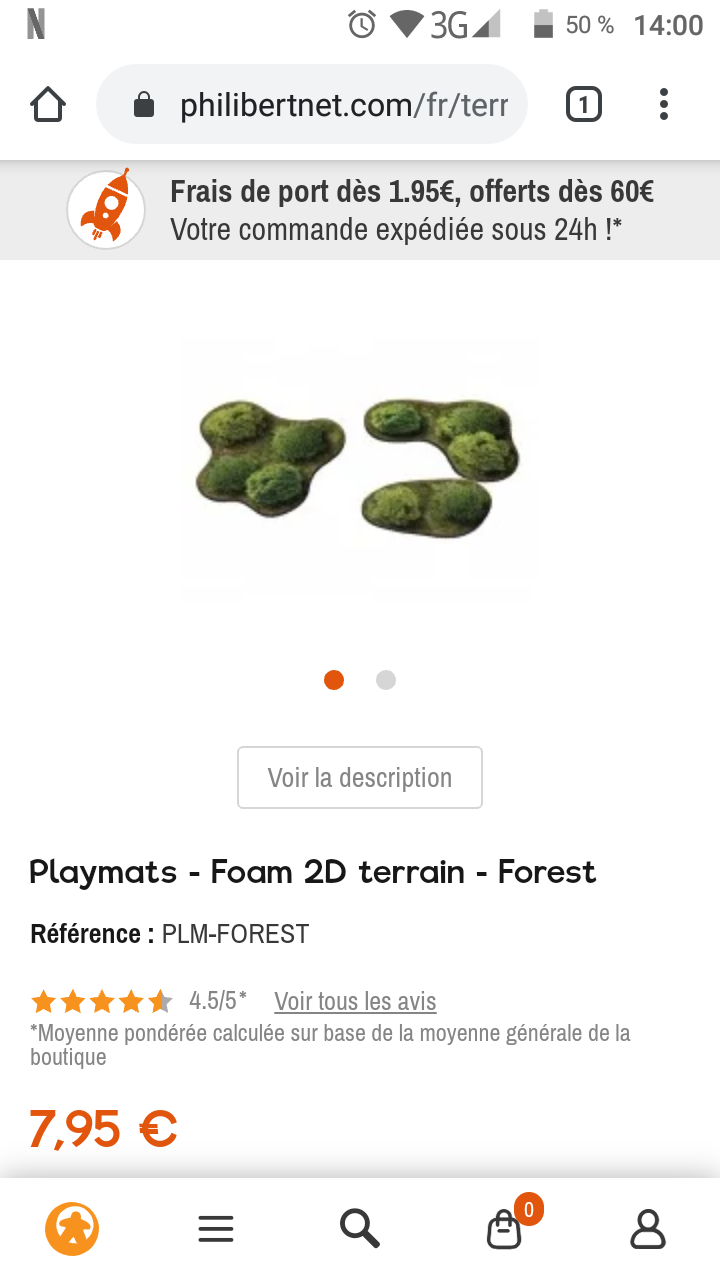Tap the 4.5 star rating
720x1280 pixels.
point(101,1001)
